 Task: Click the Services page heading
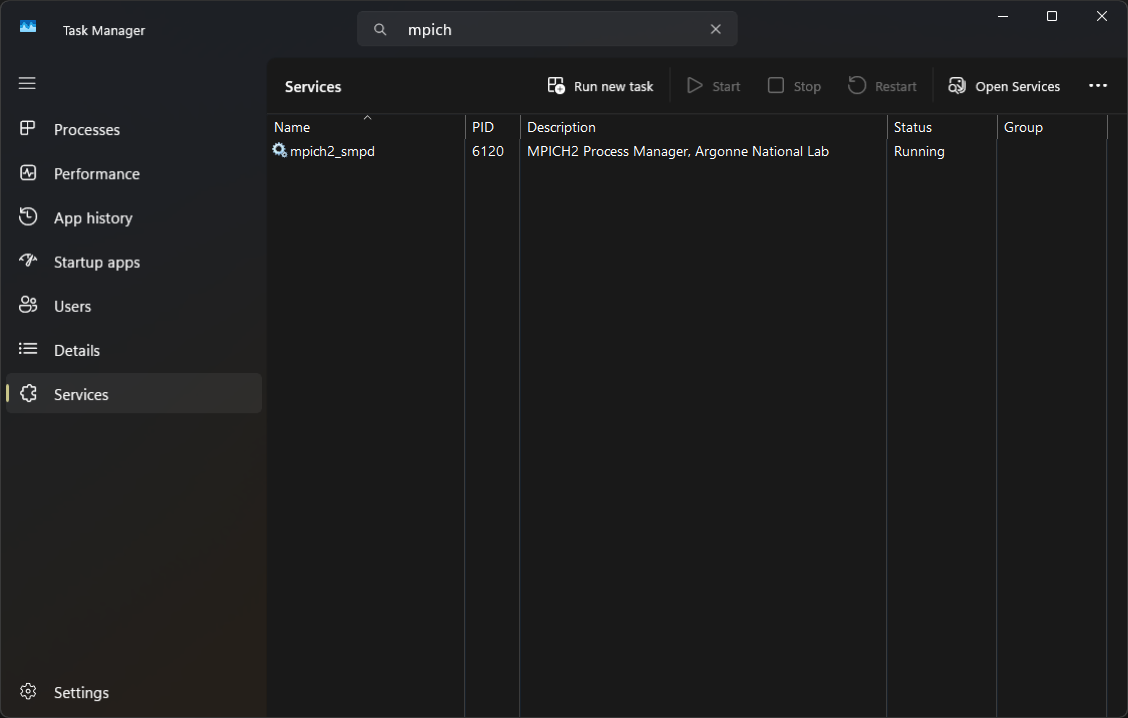click(313, 86)
